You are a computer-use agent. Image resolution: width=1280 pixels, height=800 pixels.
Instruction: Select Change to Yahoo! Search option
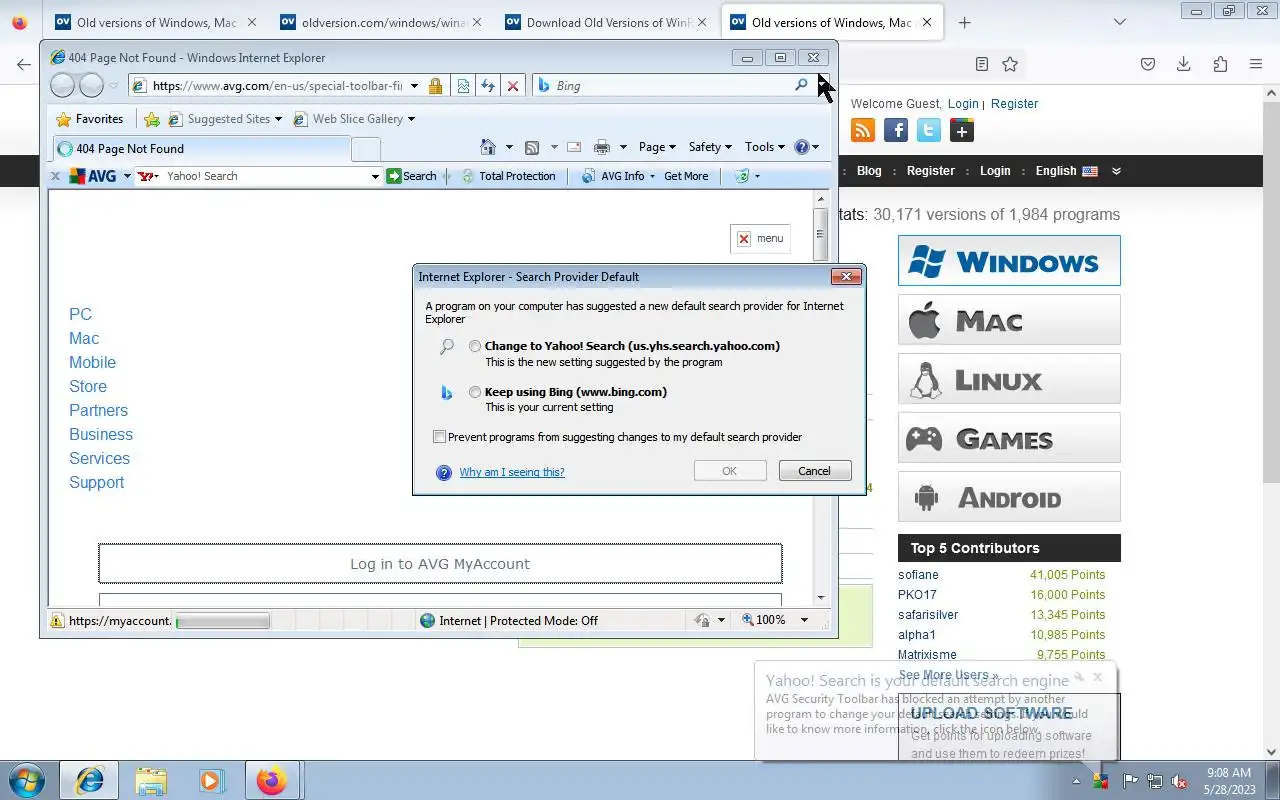point(475,346)
